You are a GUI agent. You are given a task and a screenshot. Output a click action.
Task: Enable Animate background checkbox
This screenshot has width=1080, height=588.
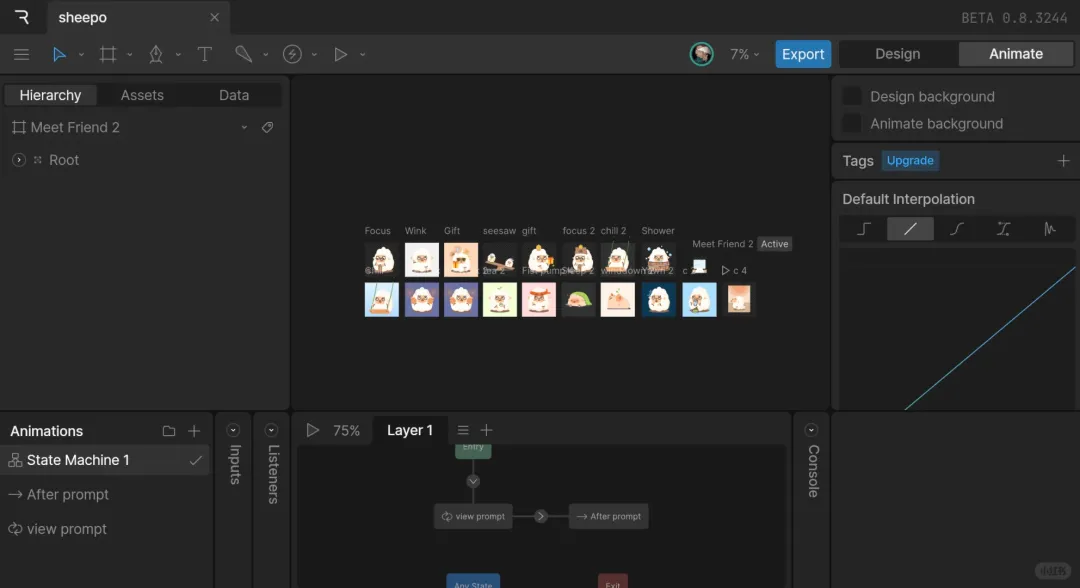tap(852, 123)
